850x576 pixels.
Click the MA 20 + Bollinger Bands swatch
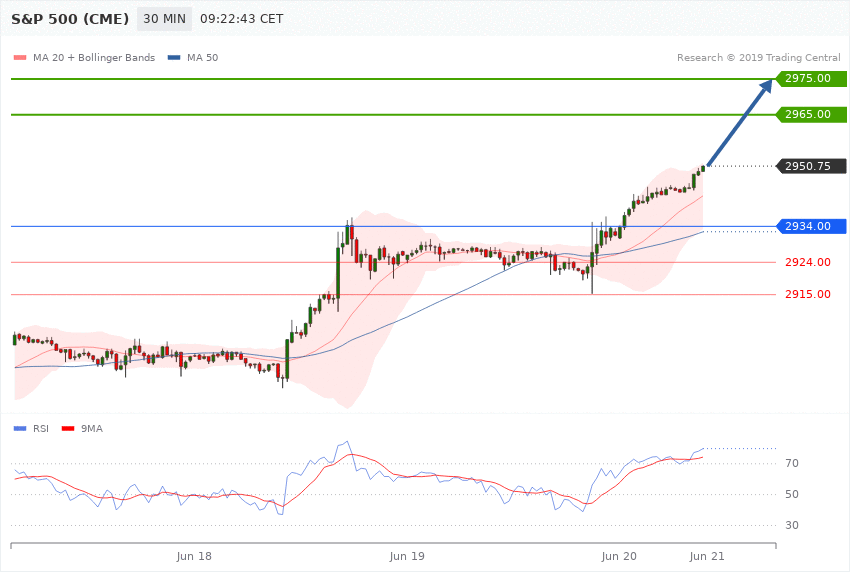20,57
